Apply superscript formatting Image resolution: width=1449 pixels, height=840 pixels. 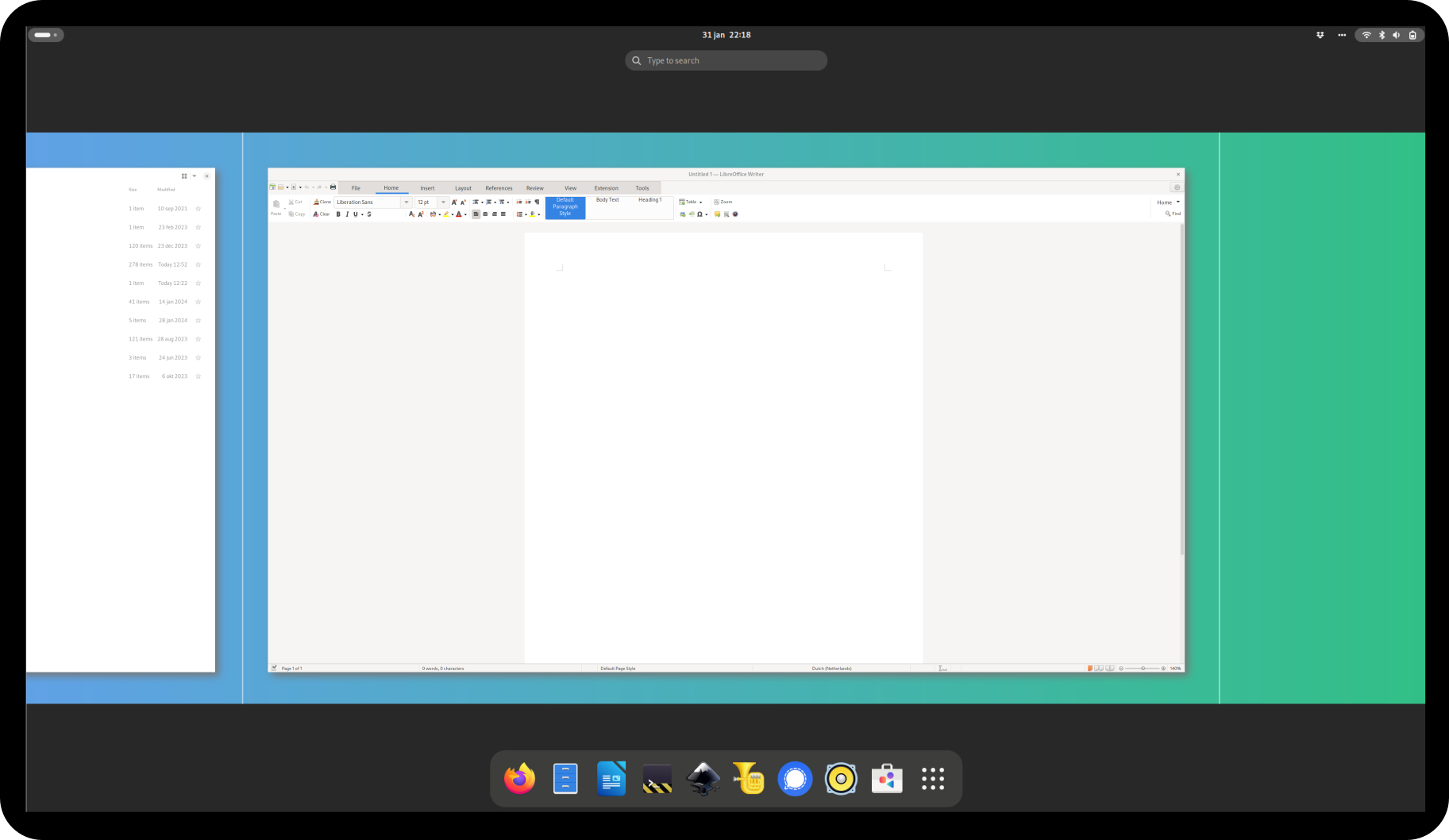coord(421,214)
